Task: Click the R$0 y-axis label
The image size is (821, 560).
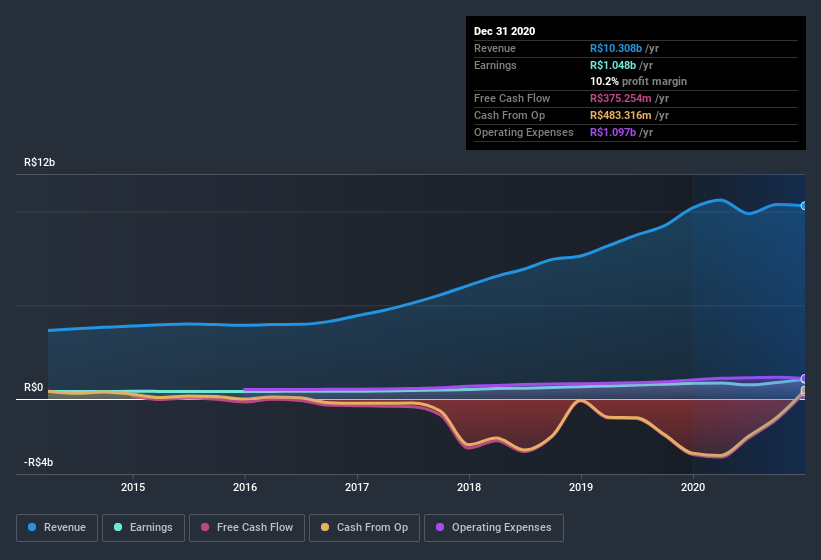Action: pyautogui.click(x=34, y=387)
